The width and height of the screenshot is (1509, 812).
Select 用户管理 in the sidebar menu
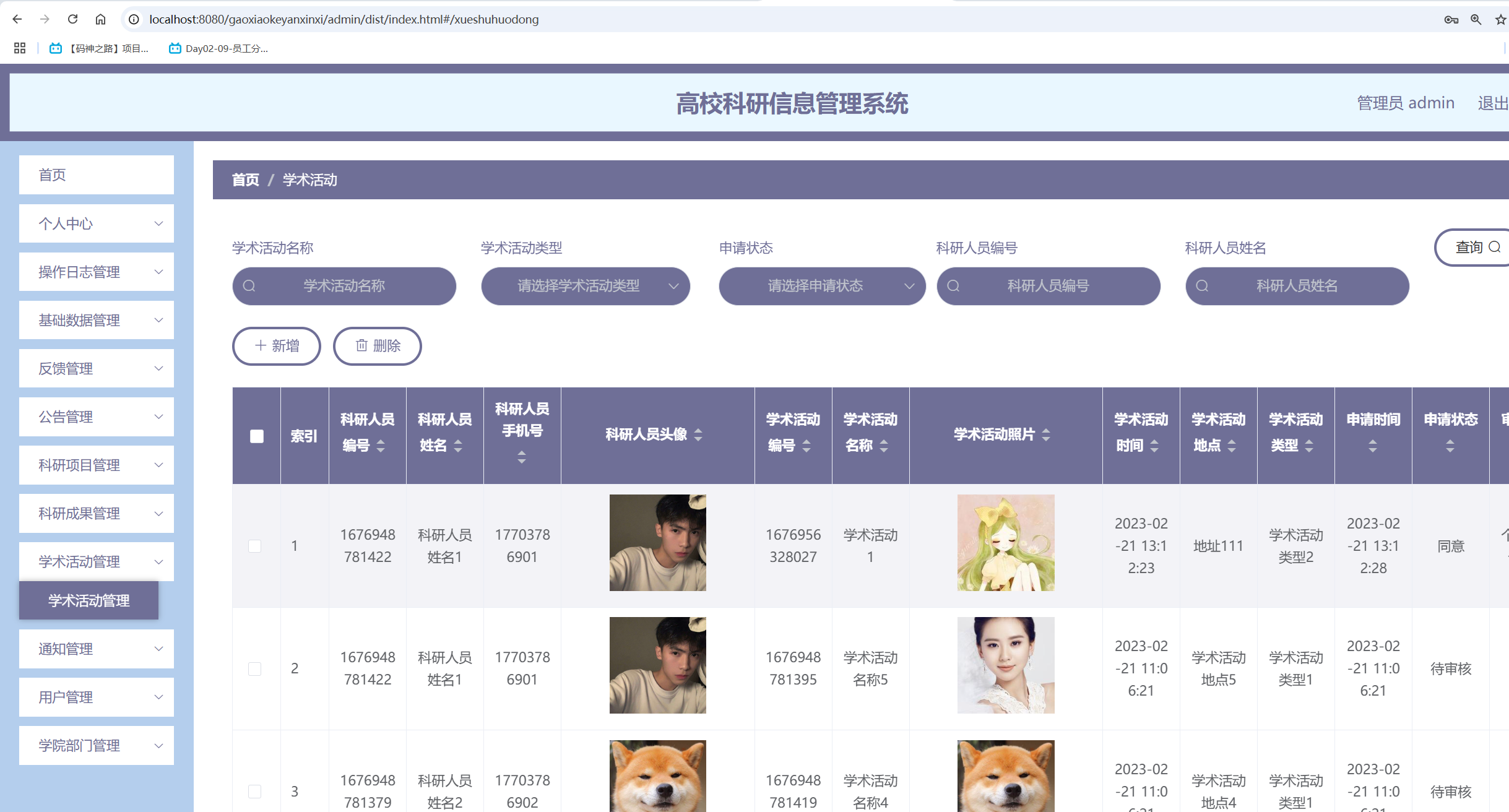click(96, 697)
